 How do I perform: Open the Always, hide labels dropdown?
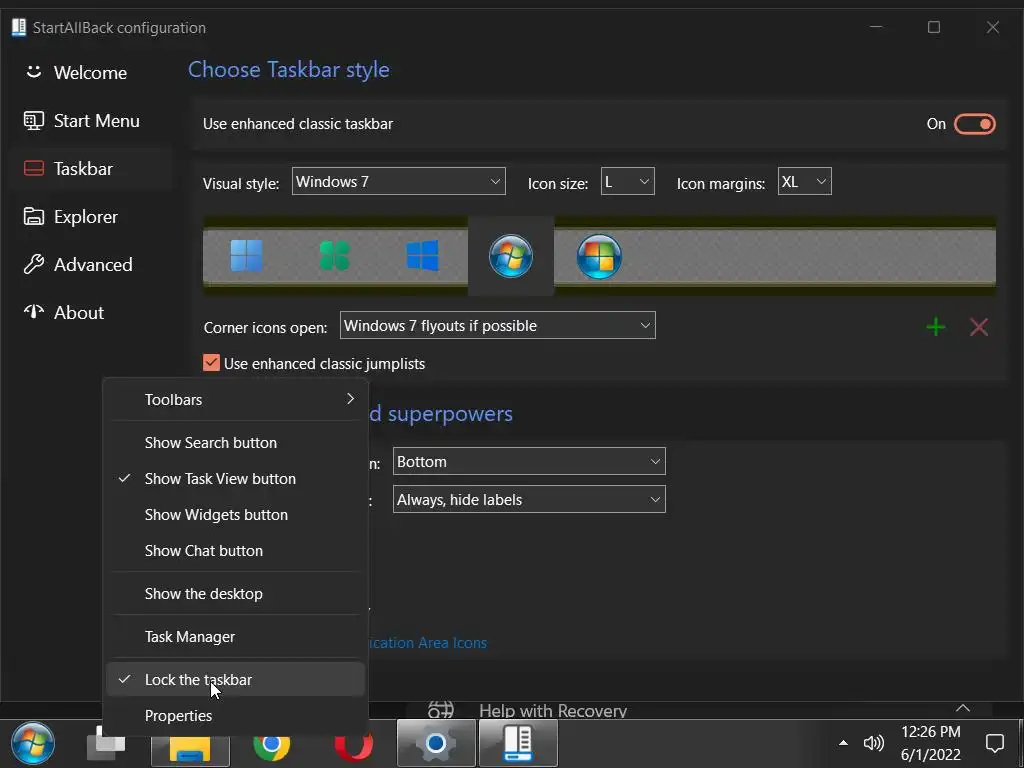[x=529, y=500]
